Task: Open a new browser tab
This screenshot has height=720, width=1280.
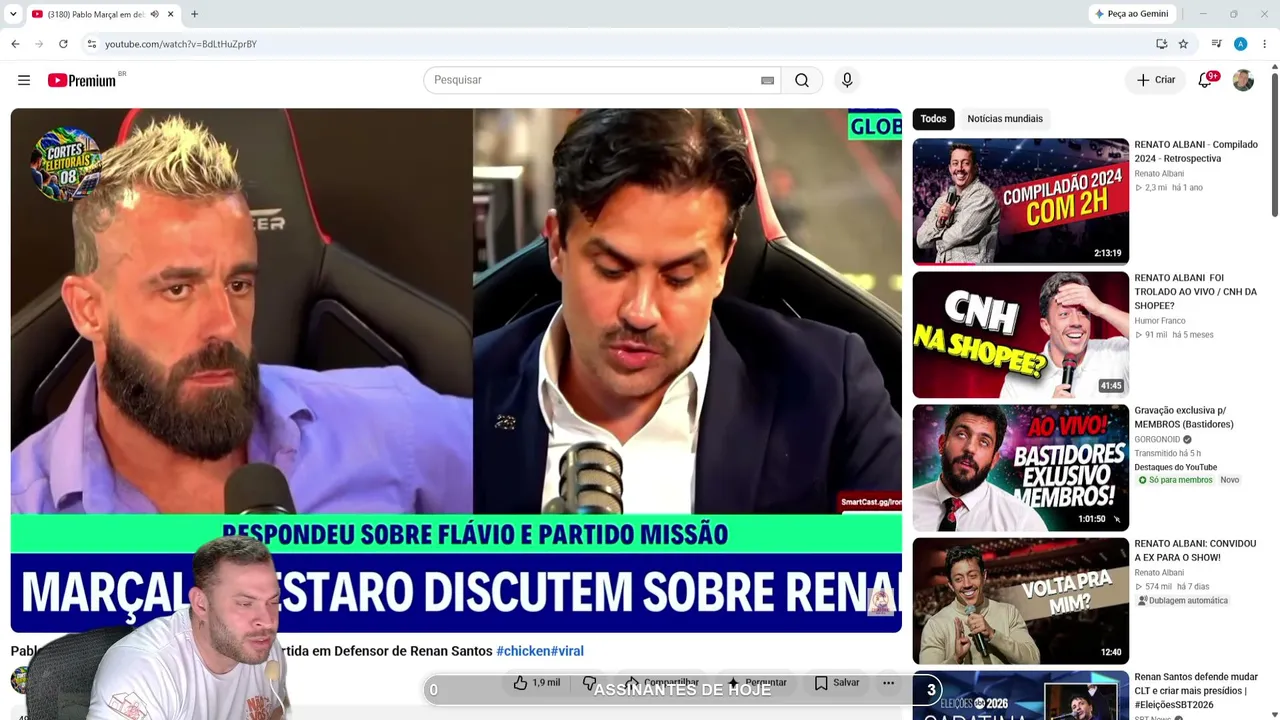Action: pyautogui.click(x=194, y=14)
